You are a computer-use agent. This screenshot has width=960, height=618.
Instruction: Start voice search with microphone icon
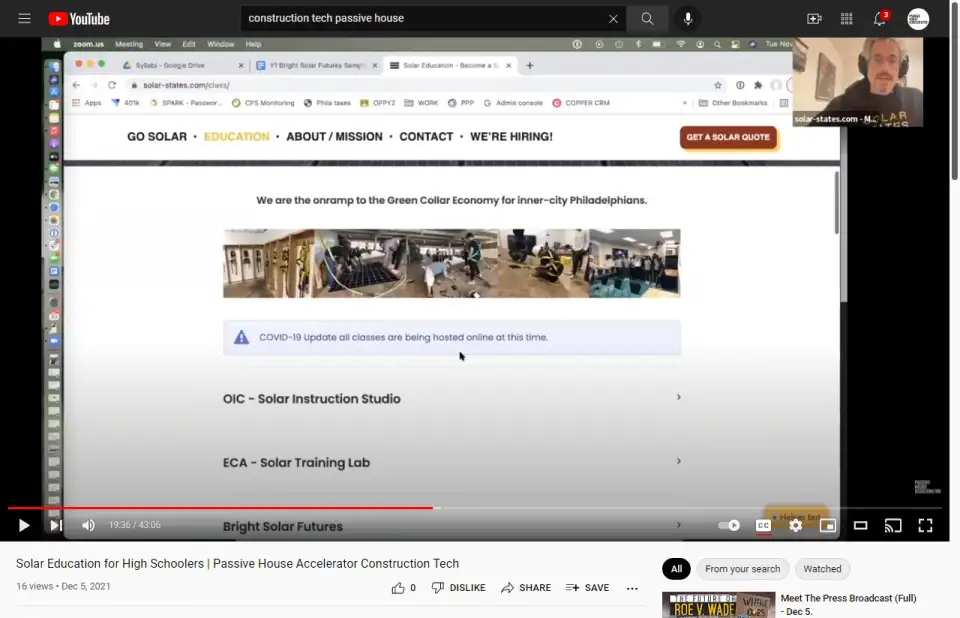pos(688,19)
